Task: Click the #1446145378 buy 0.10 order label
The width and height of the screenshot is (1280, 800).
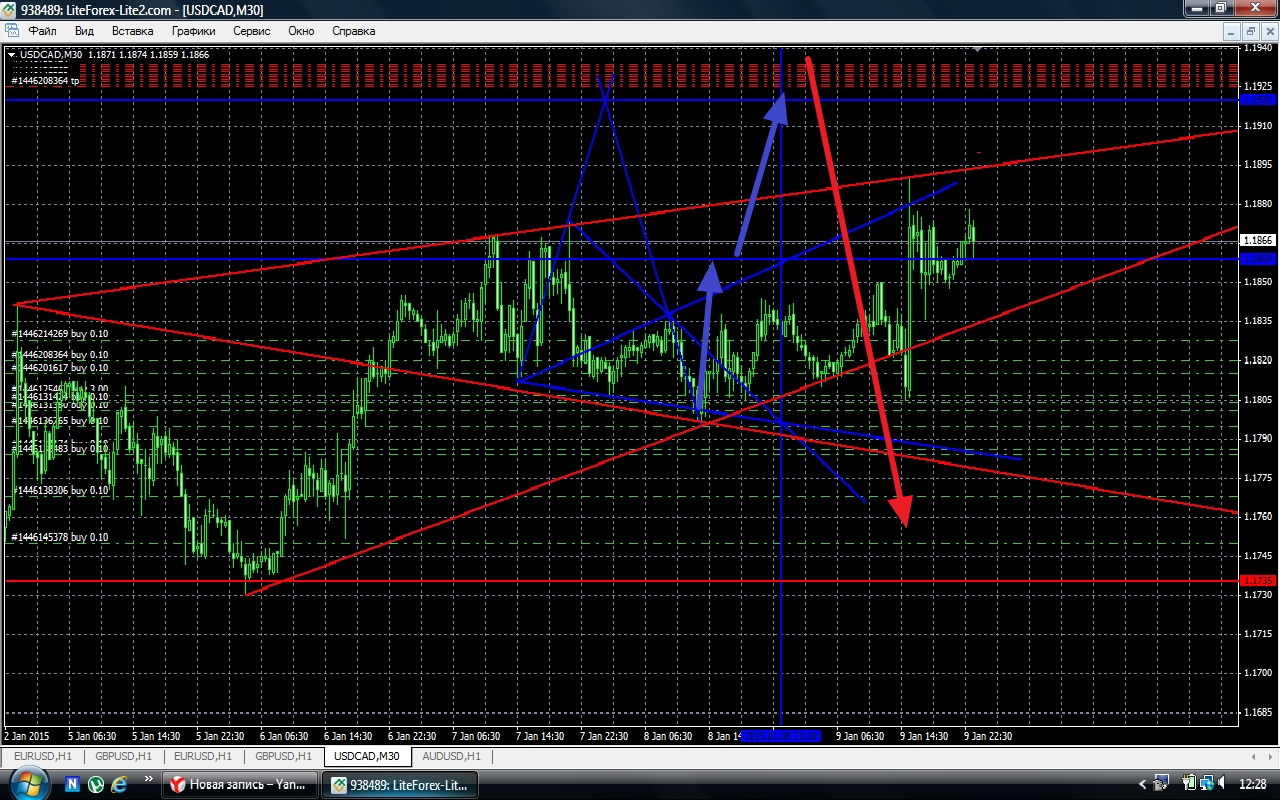Action: pos(60,538)
